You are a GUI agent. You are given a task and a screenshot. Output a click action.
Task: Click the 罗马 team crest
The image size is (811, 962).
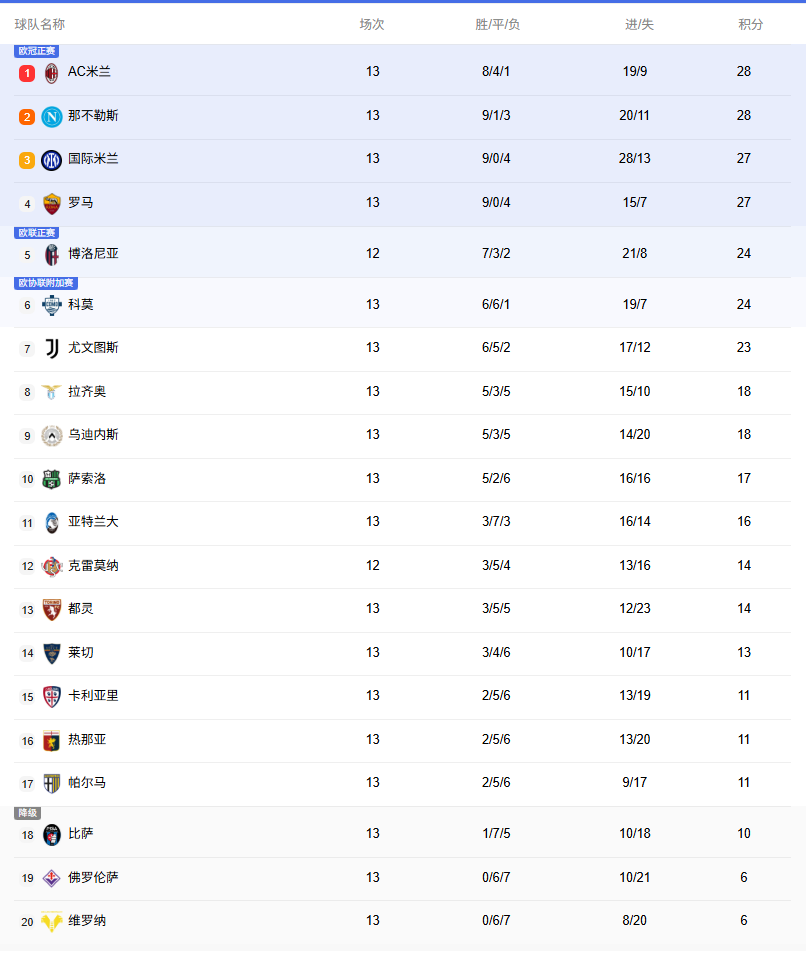51,204
